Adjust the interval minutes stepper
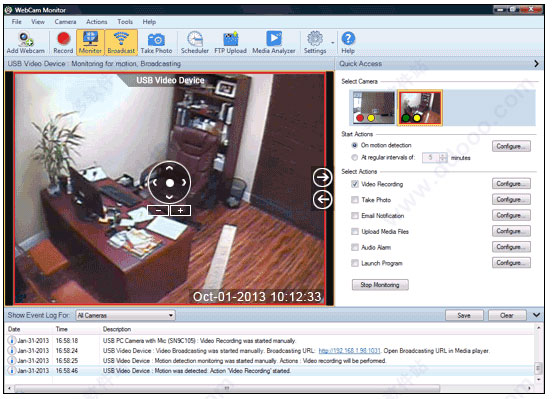This screenshot has width=557, height=399. pyautogui.click(x=443, y=157)
